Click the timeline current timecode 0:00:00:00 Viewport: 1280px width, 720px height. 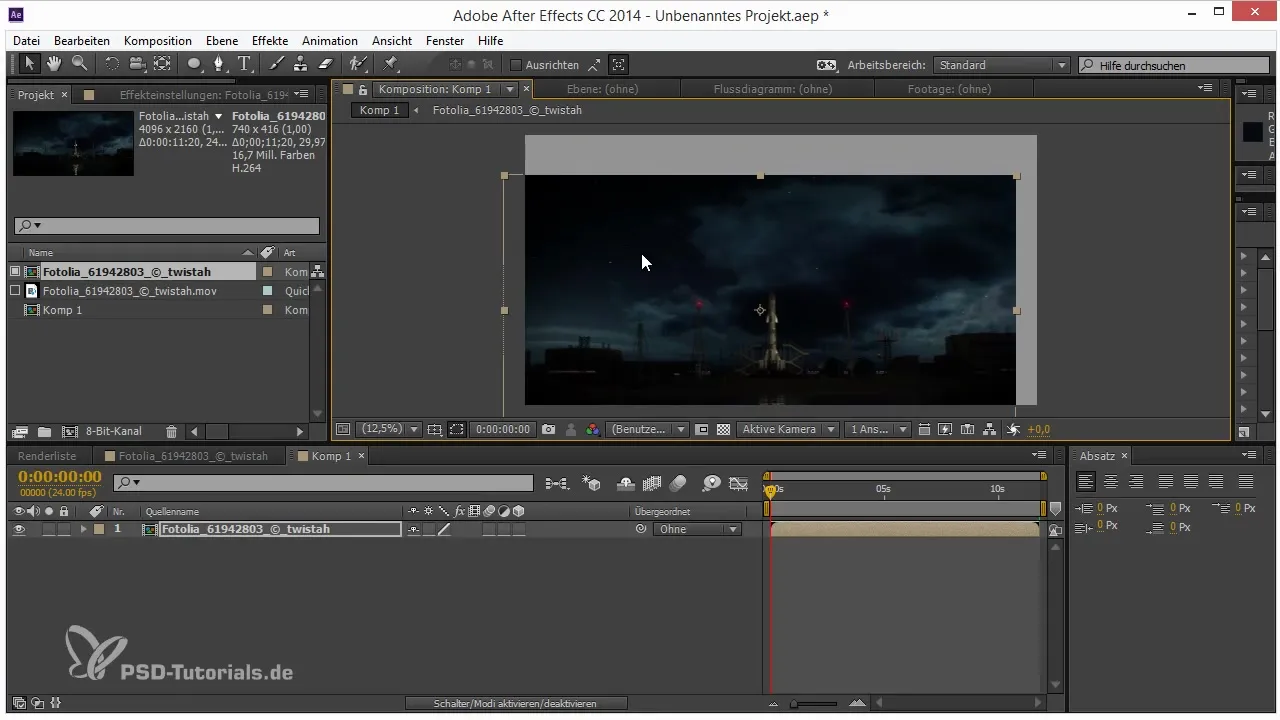pos(60,476)
